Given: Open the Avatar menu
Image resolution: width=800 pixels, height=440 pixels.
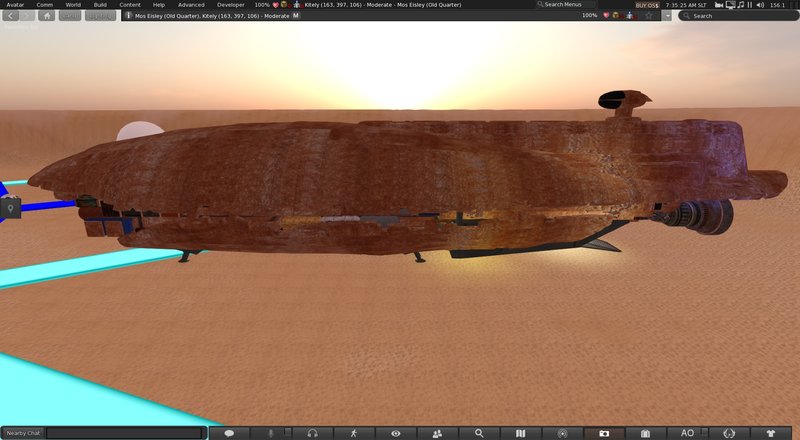Looking at the screenshot, I should point(15,5).
